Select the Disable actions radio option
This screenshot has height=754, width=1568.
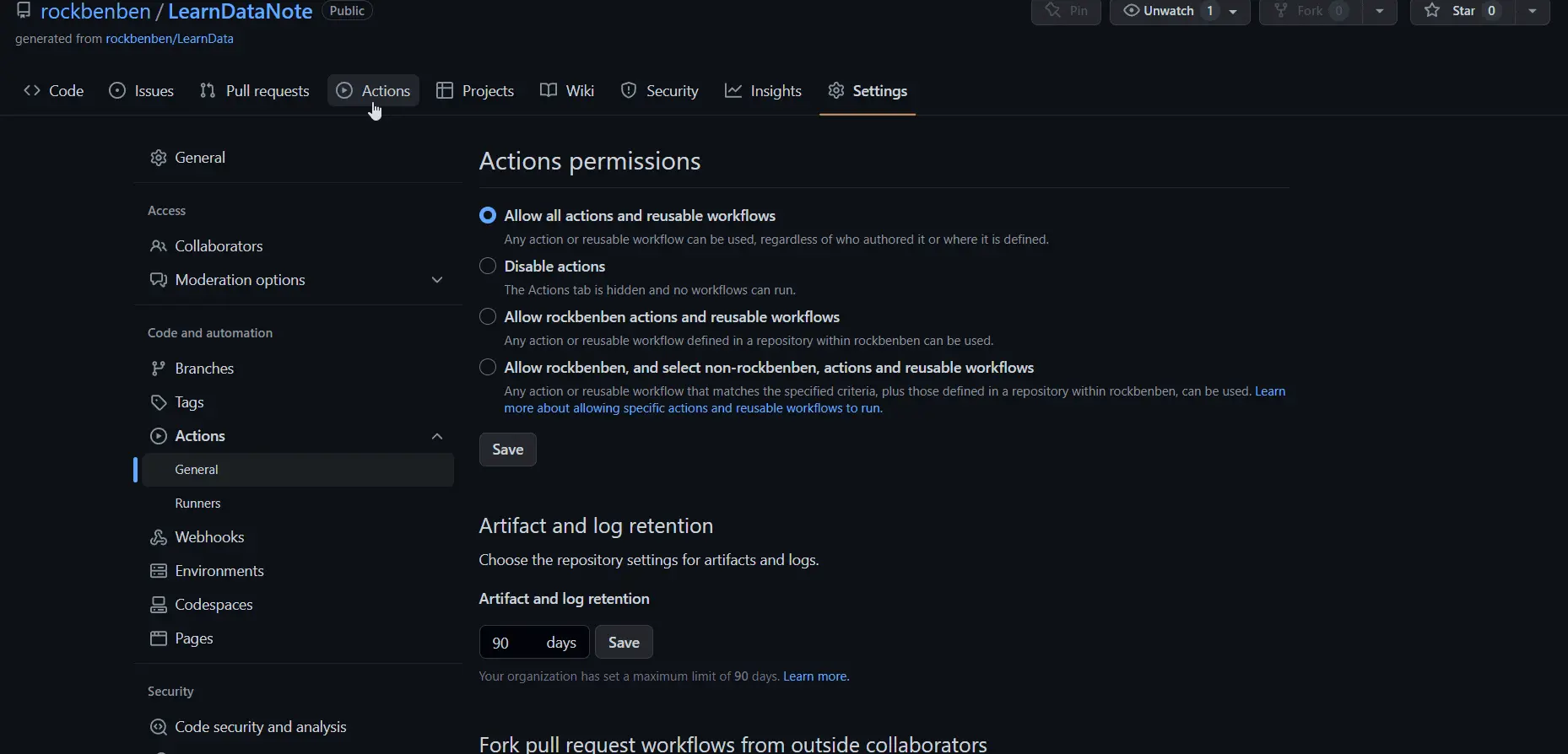[488, 267]
